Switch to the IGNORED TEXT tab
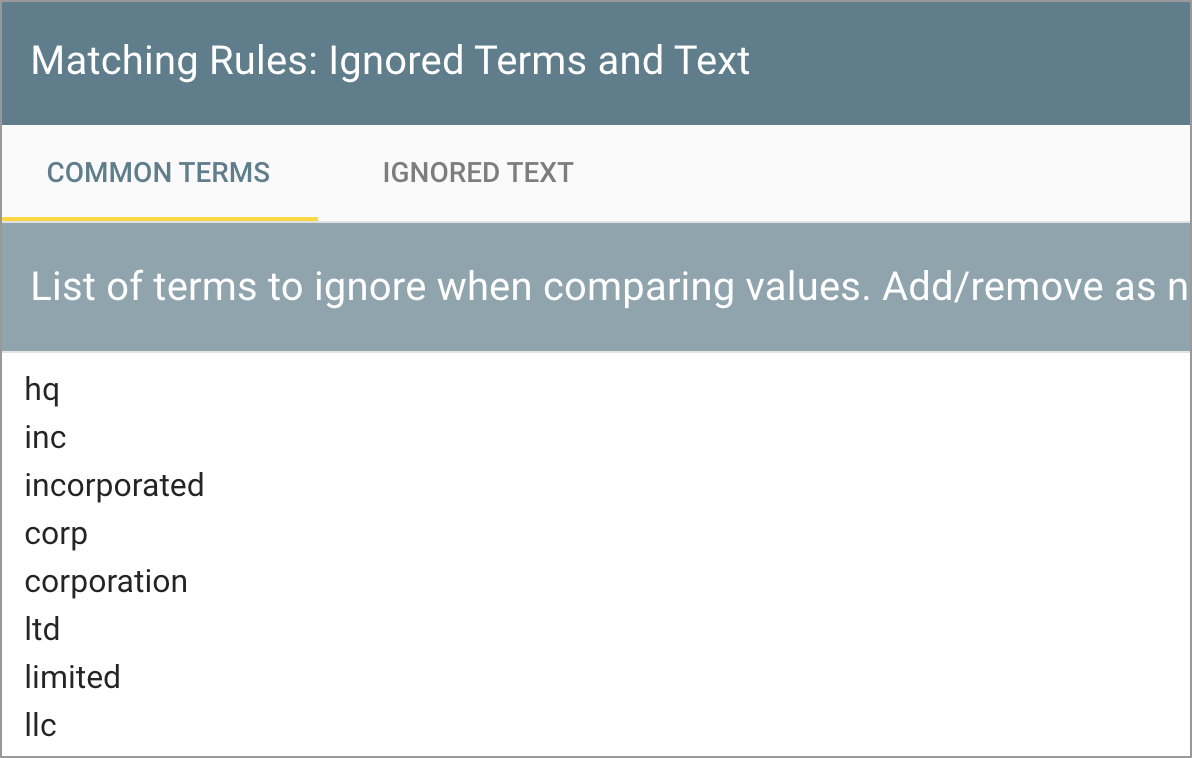Viewport: 1192px width, 758px height. point(477,172)
